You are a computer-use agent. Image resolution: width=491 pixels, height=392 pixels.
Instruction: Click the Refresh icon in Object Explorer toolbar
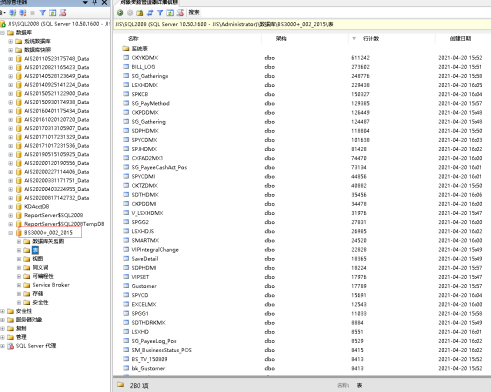[53, 13]
